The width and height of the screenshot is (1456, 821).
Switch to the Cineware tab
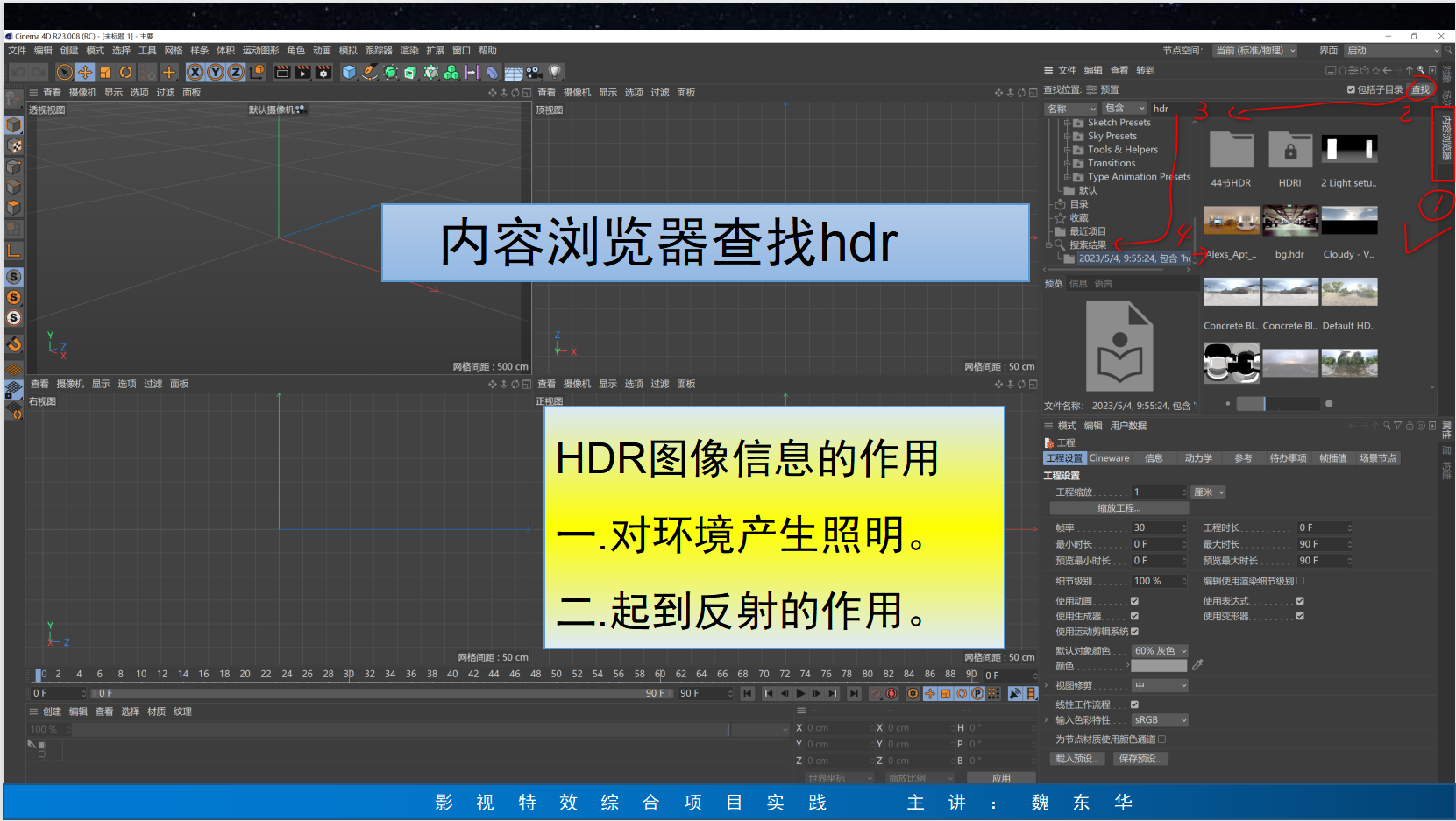(1110, 458)
